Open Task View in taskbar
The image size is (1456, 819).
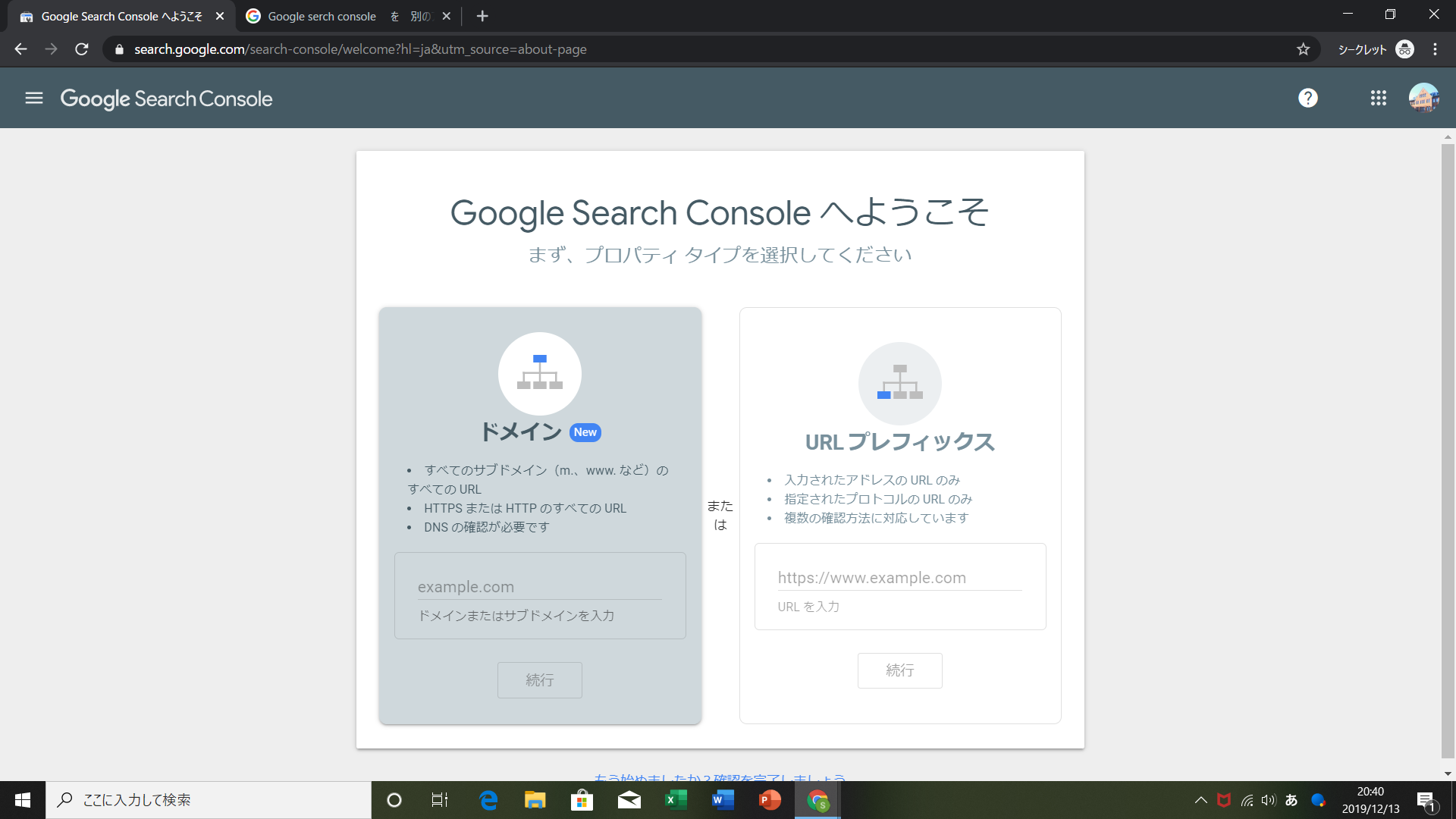click(x=440, y=800)
